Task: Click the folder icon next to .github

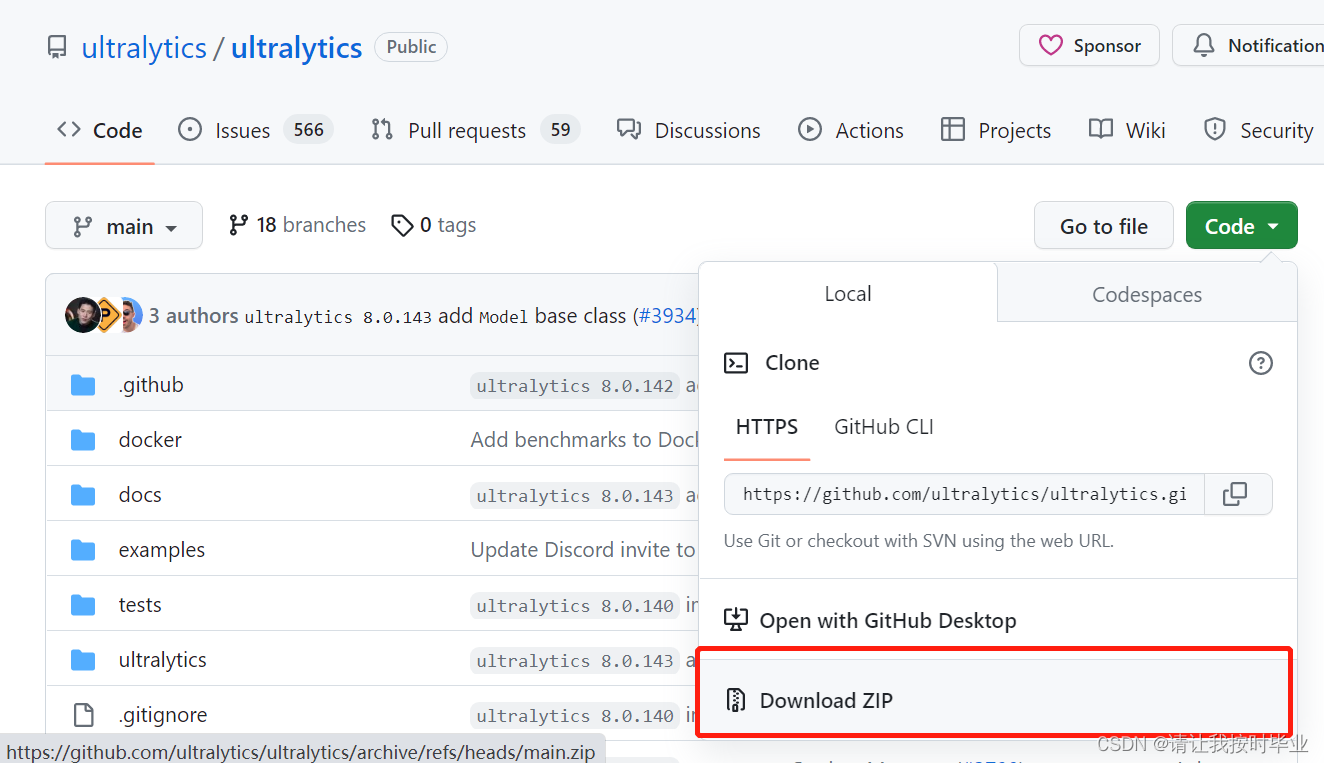Action: [x=83, y=385]
